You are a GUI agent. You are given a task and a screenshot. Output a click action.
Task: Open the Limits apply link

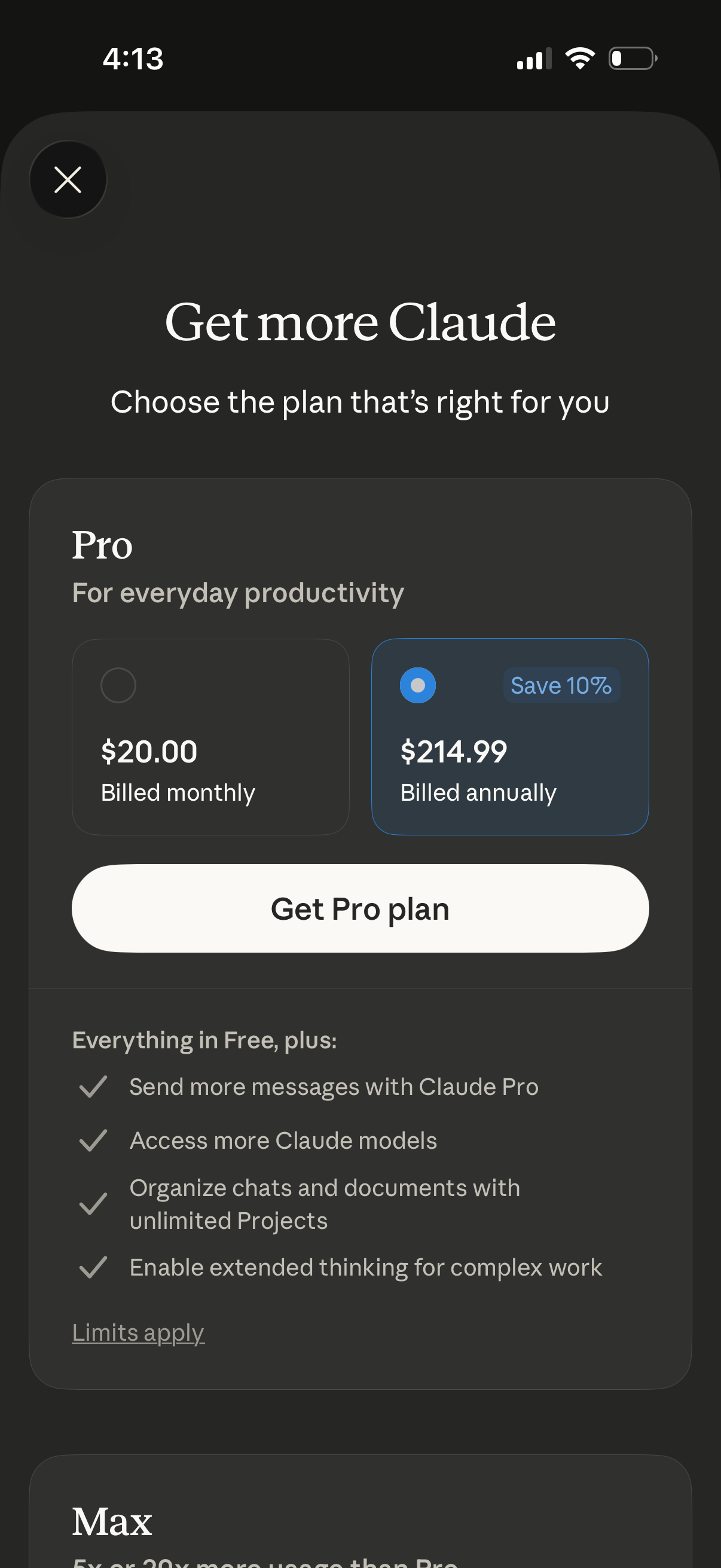pos(138,1332)
